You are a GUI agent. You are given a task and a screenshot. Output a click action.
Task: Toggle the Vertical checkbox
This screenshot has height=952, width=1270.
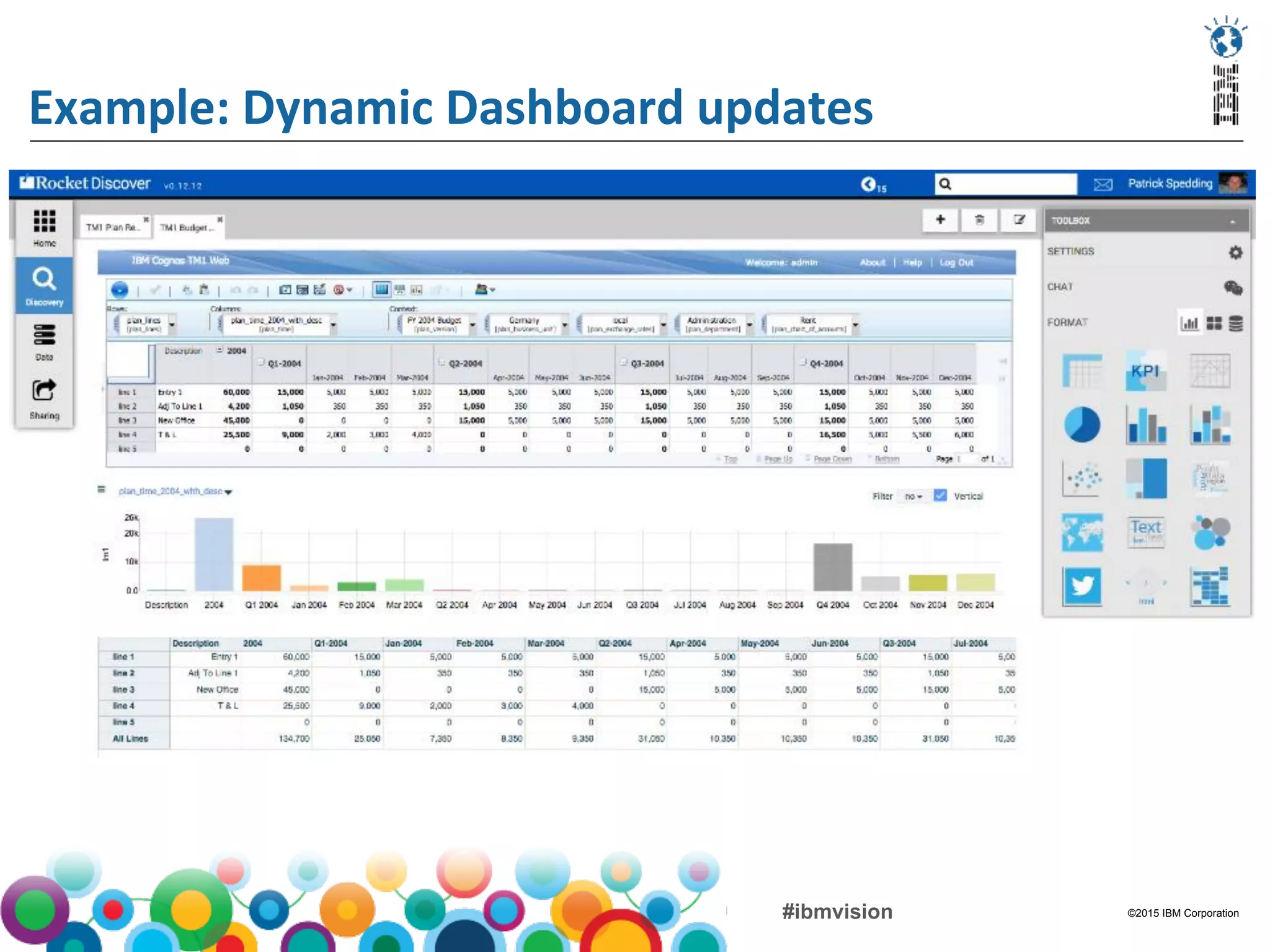click(940, 495)
